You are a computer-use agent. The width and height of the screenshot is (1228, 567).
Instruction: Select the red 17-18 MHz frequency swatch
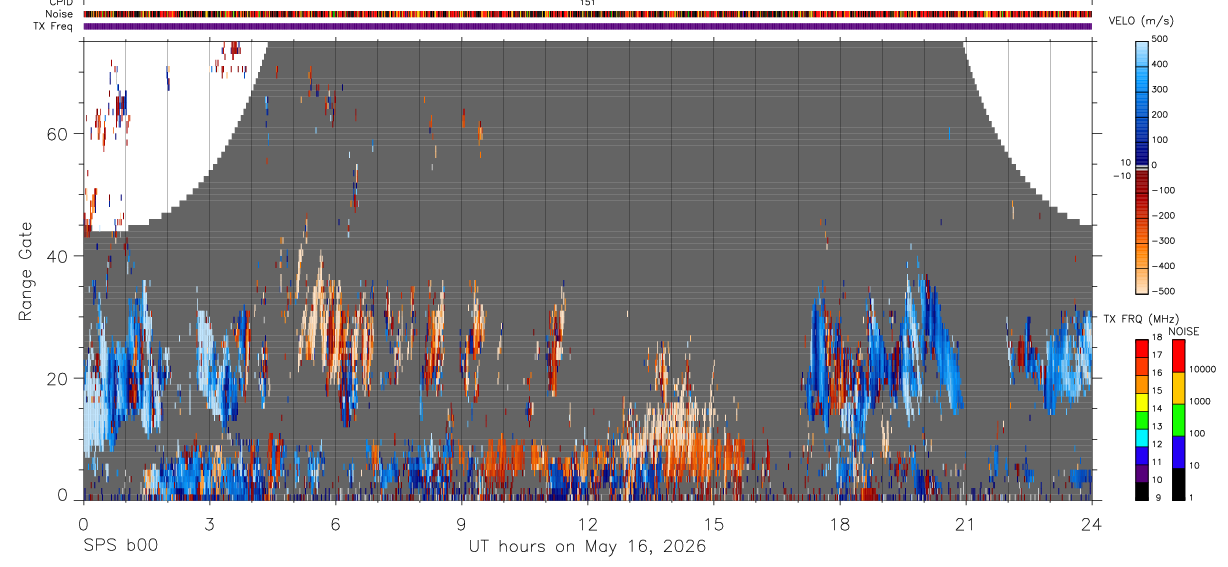click(1142, 348)
